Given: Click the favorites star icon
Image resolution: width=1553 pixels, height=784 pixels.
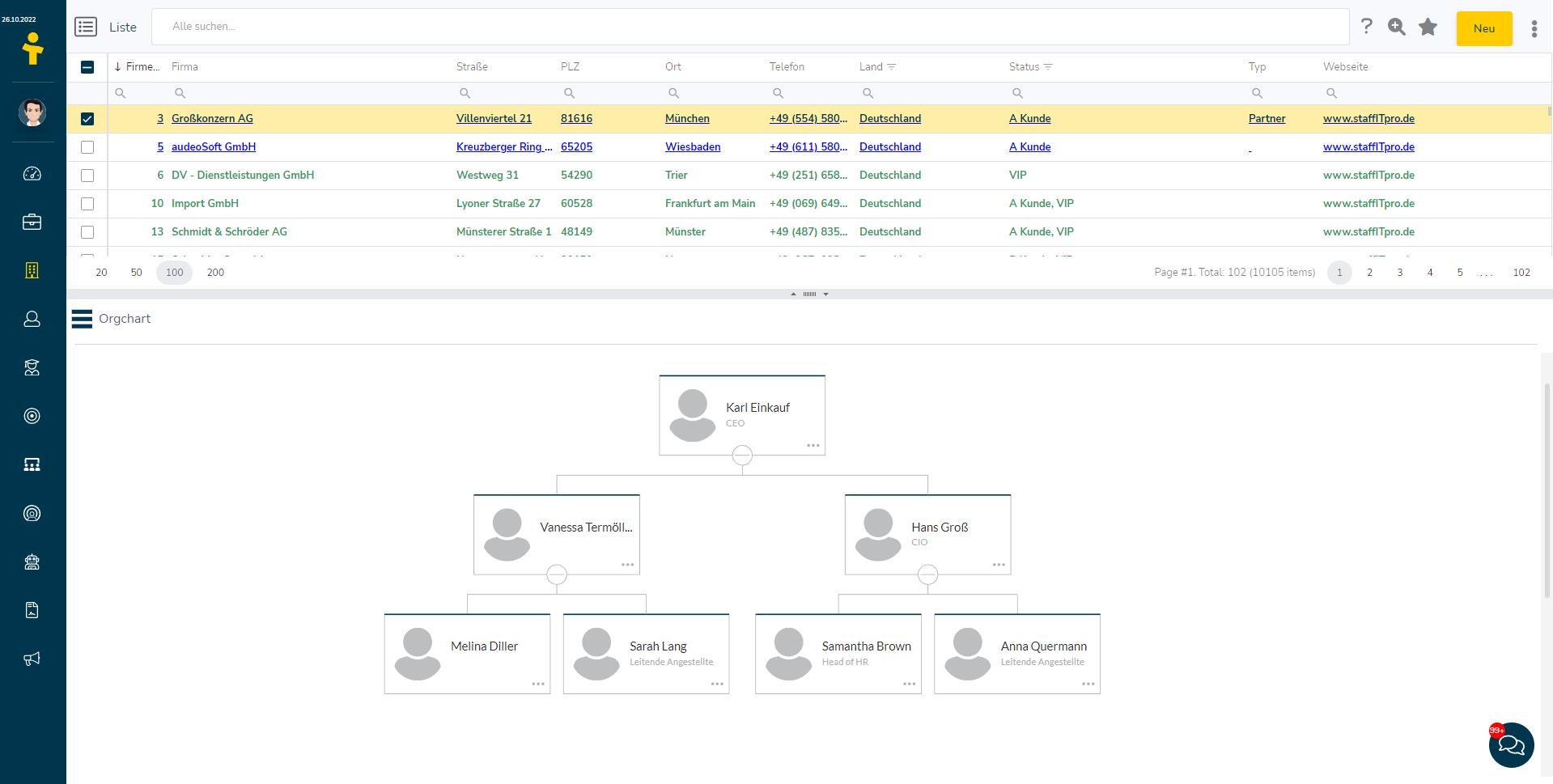Looking at the screenshot, I should click(x=1428, y=28).
